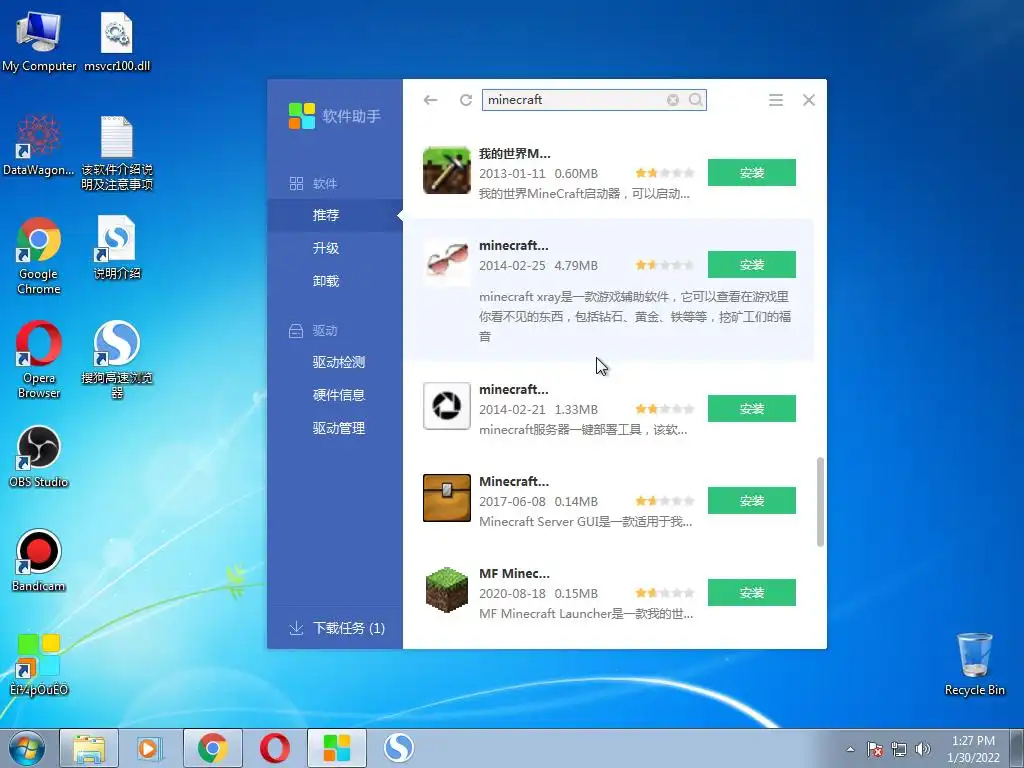The width and height of the screenshot is (1024, 768).
Task: Open the Windows Start button
Action: (x=27, y=748)
